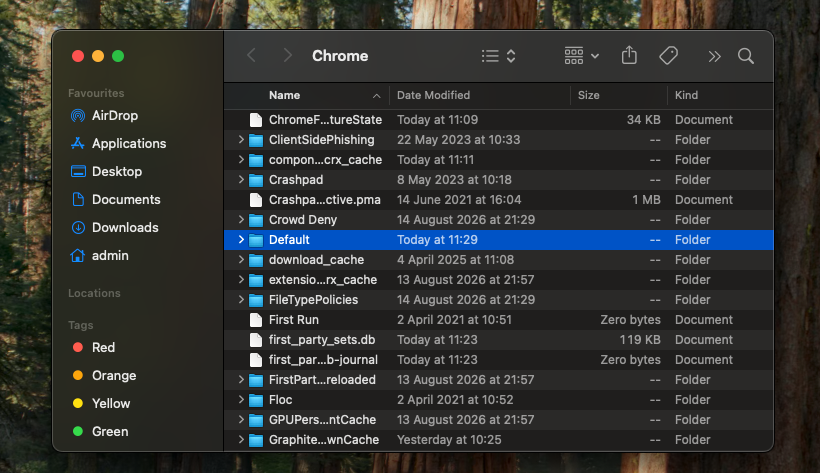This screenshot has width=820, height=473.
Task: Select the First Run document icon
Action: [x=256, y=320]
